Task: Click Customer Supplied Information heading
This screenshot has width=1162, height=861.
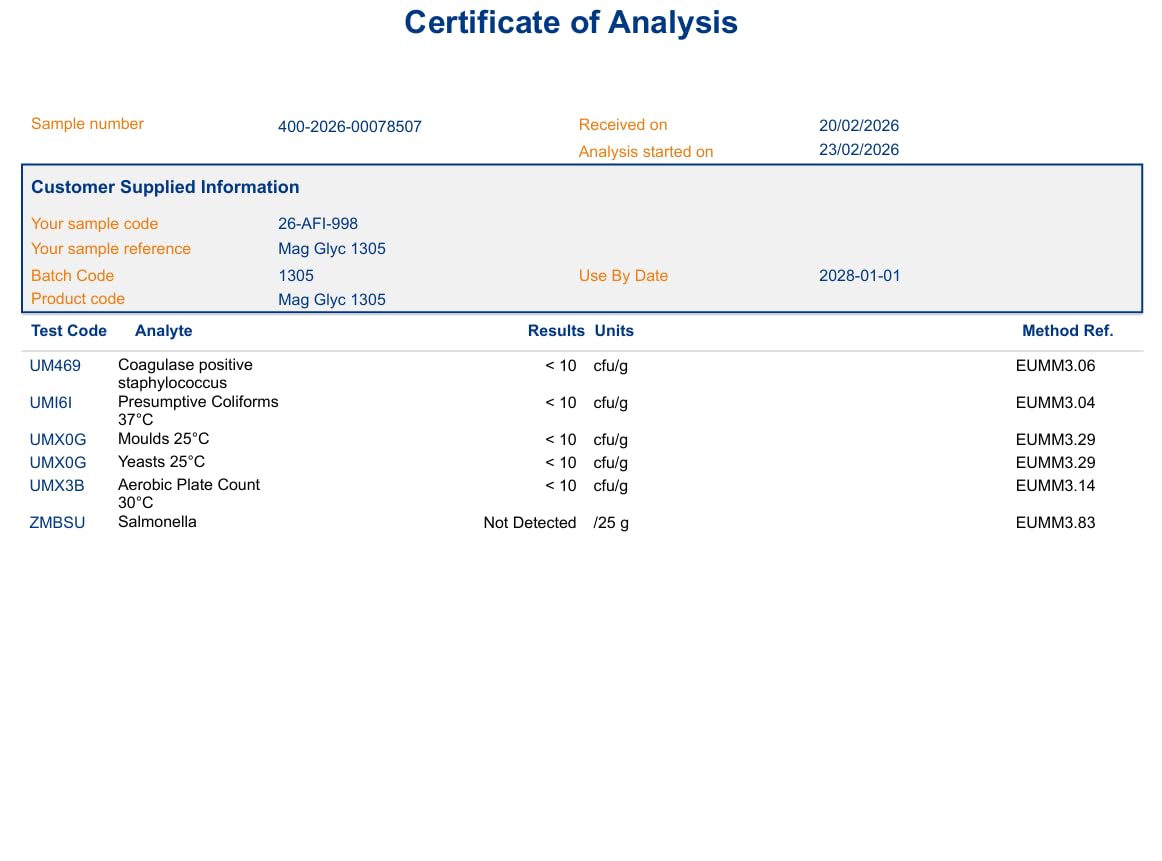Action: pyautogui.click(x=165, y=187)
